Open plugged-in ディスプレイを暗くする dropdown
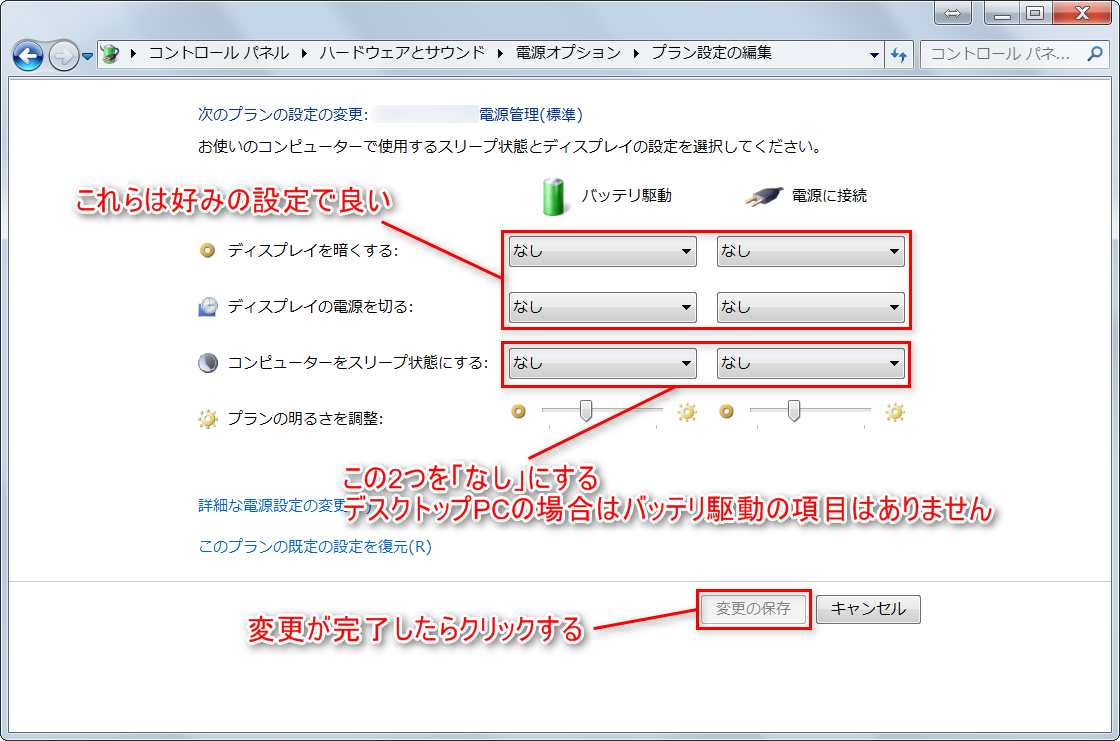 [810, 252]
